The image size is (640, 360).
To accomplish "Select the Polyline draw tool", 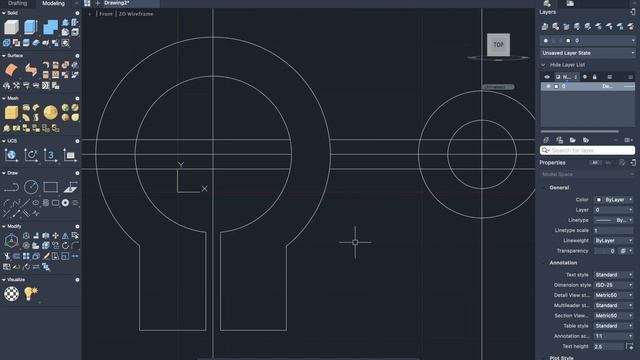I will 11,187.
